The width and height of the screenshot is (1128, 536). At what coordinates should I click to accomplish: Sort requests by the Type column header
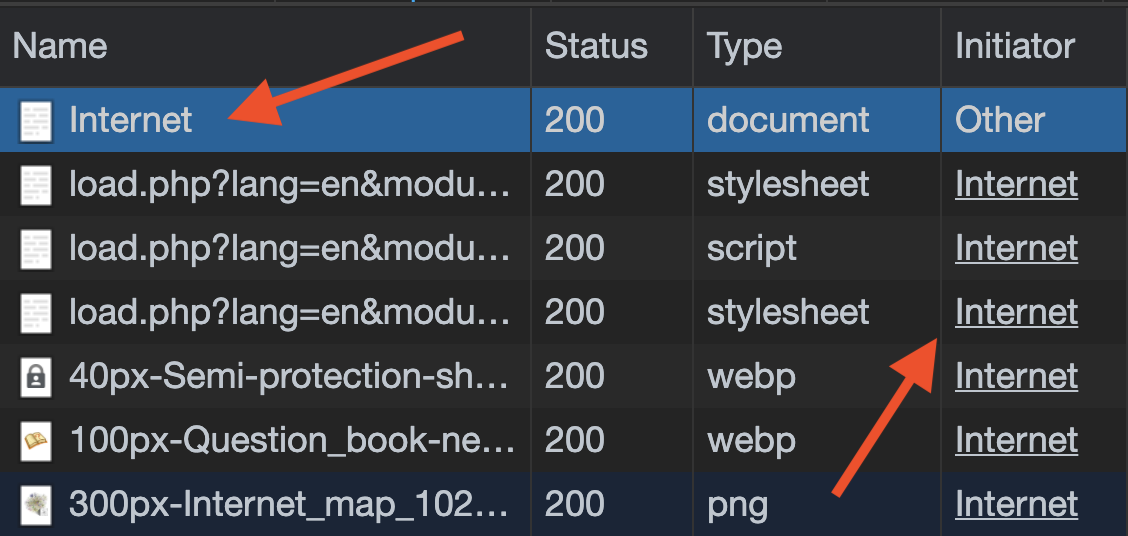744,46
